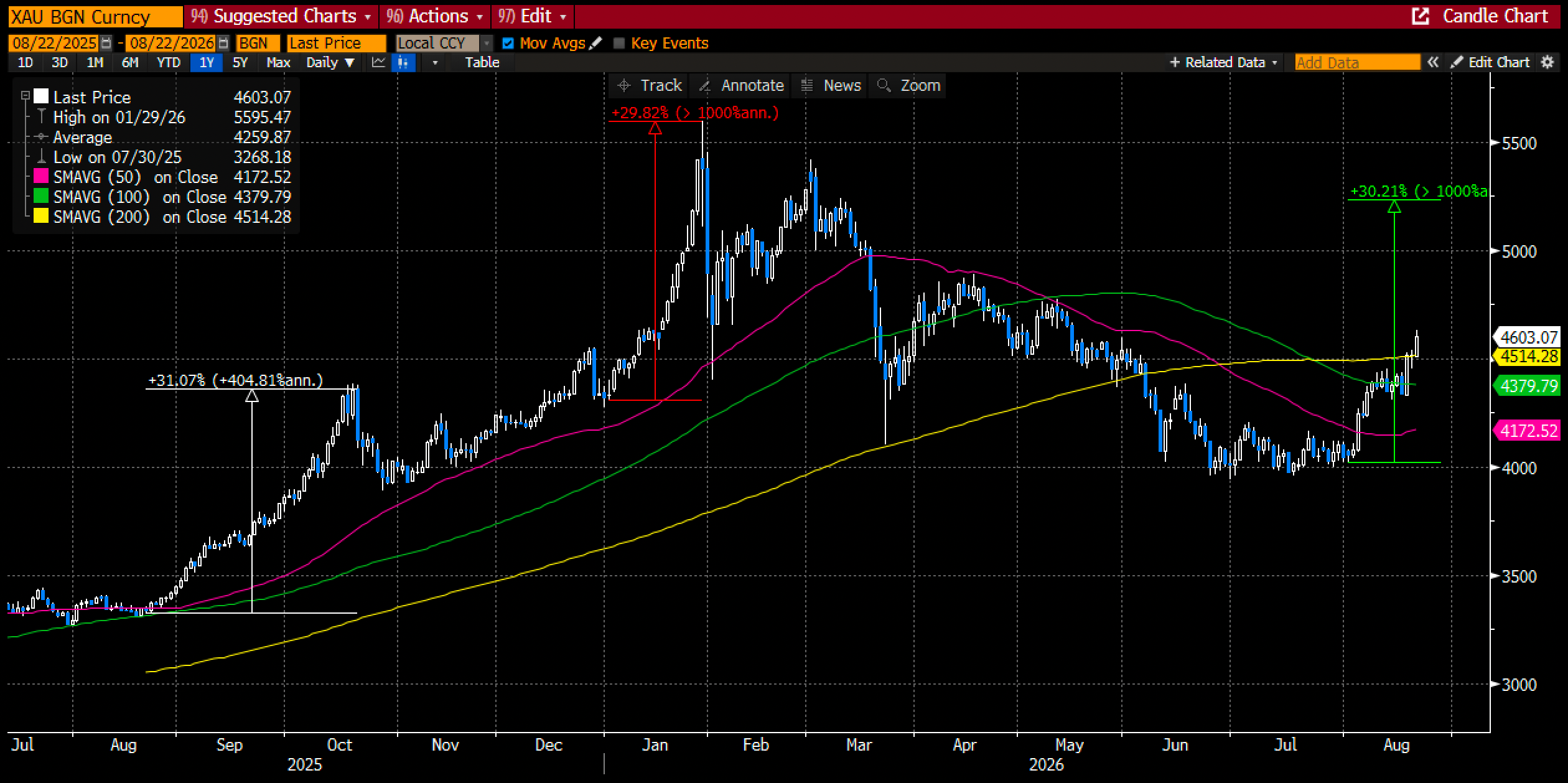The image size is (1568, 783).
Task: Click the Edit Chart button
Action: pyautogui.click(x=1490, y=62)
